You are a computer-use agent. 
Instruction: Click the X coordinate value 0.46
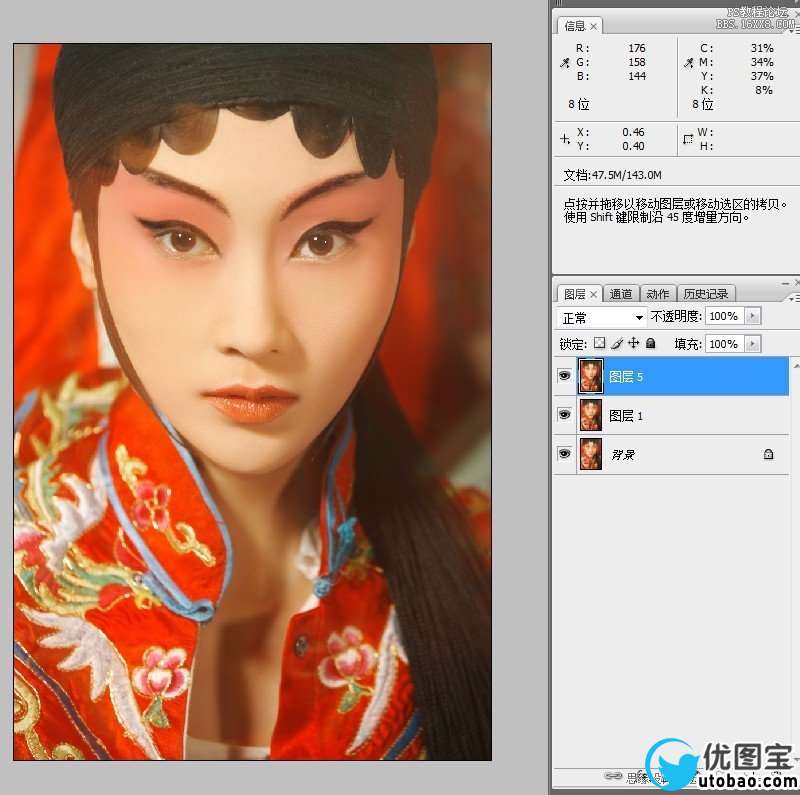click(x=633, y=132)
